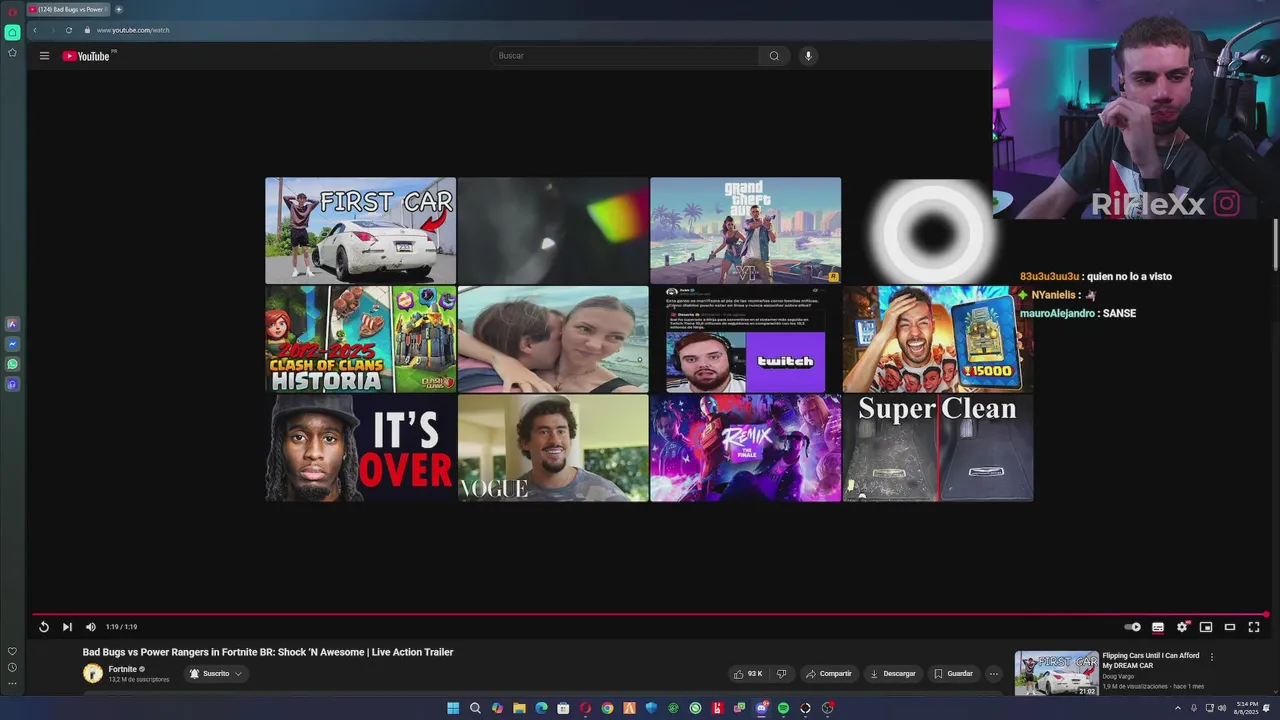The width and height of the screenshot is (1280, 720).
Task: Open the YouTube hamburger guide menu
Action: [44, 56]
